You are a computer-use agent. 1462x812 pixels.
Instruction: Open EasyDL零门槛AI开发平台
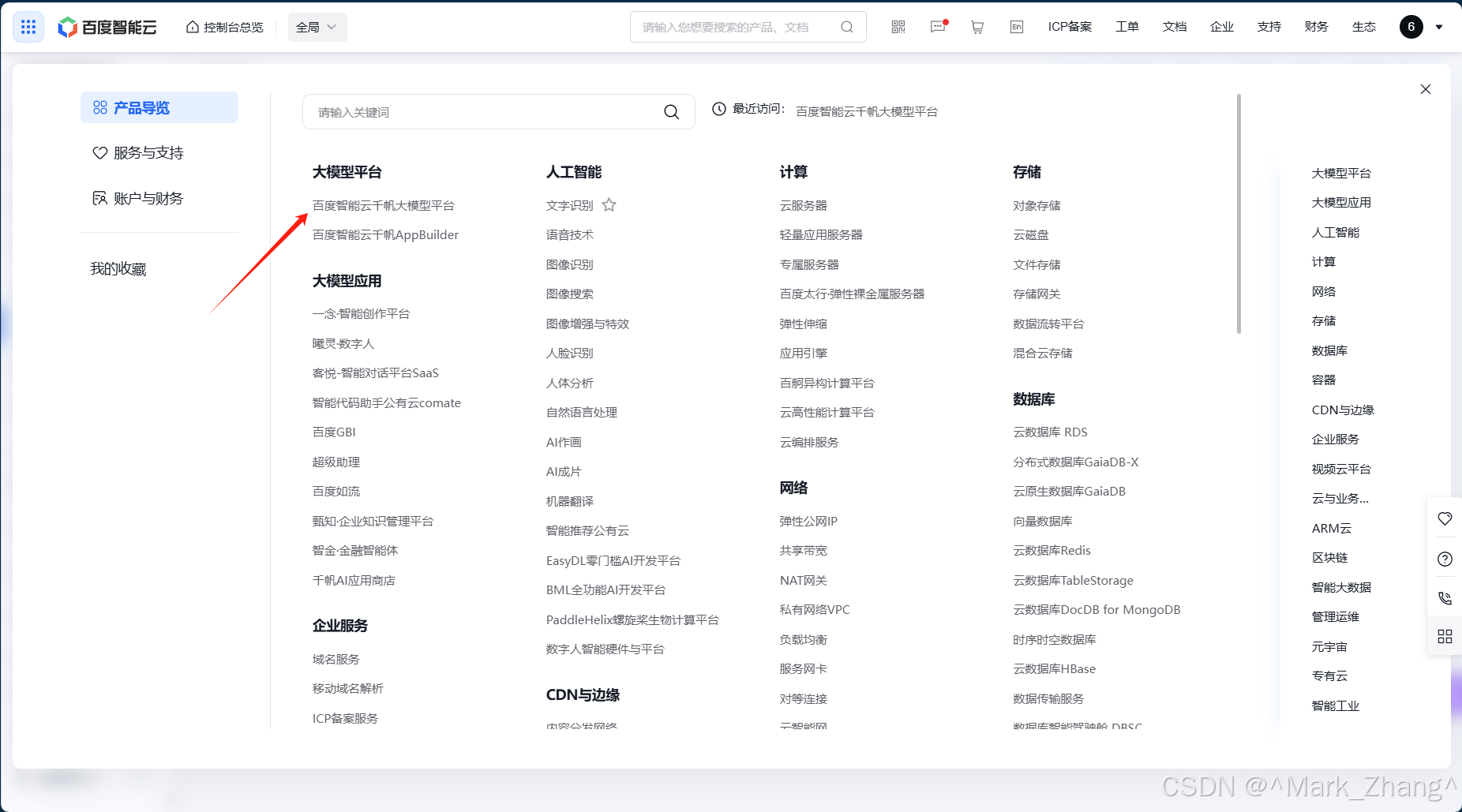613,561
